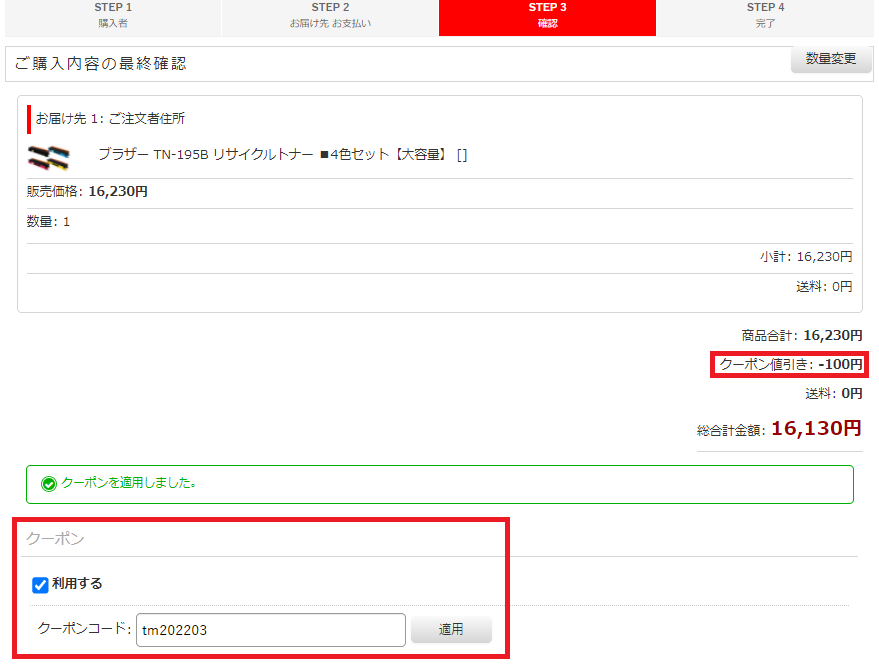
Task: Click the bold 送料: 0円 line under coupon discount
Action: (834, 394)
